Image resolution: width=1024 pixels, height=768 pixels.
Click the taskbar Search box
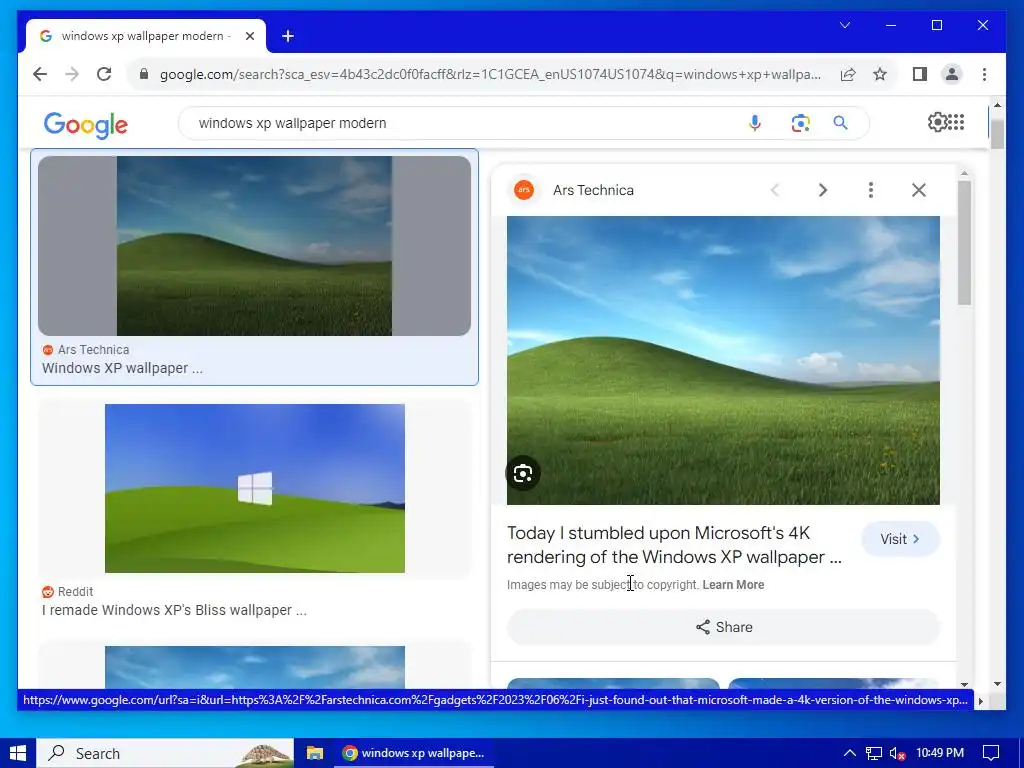pos(165,753)
